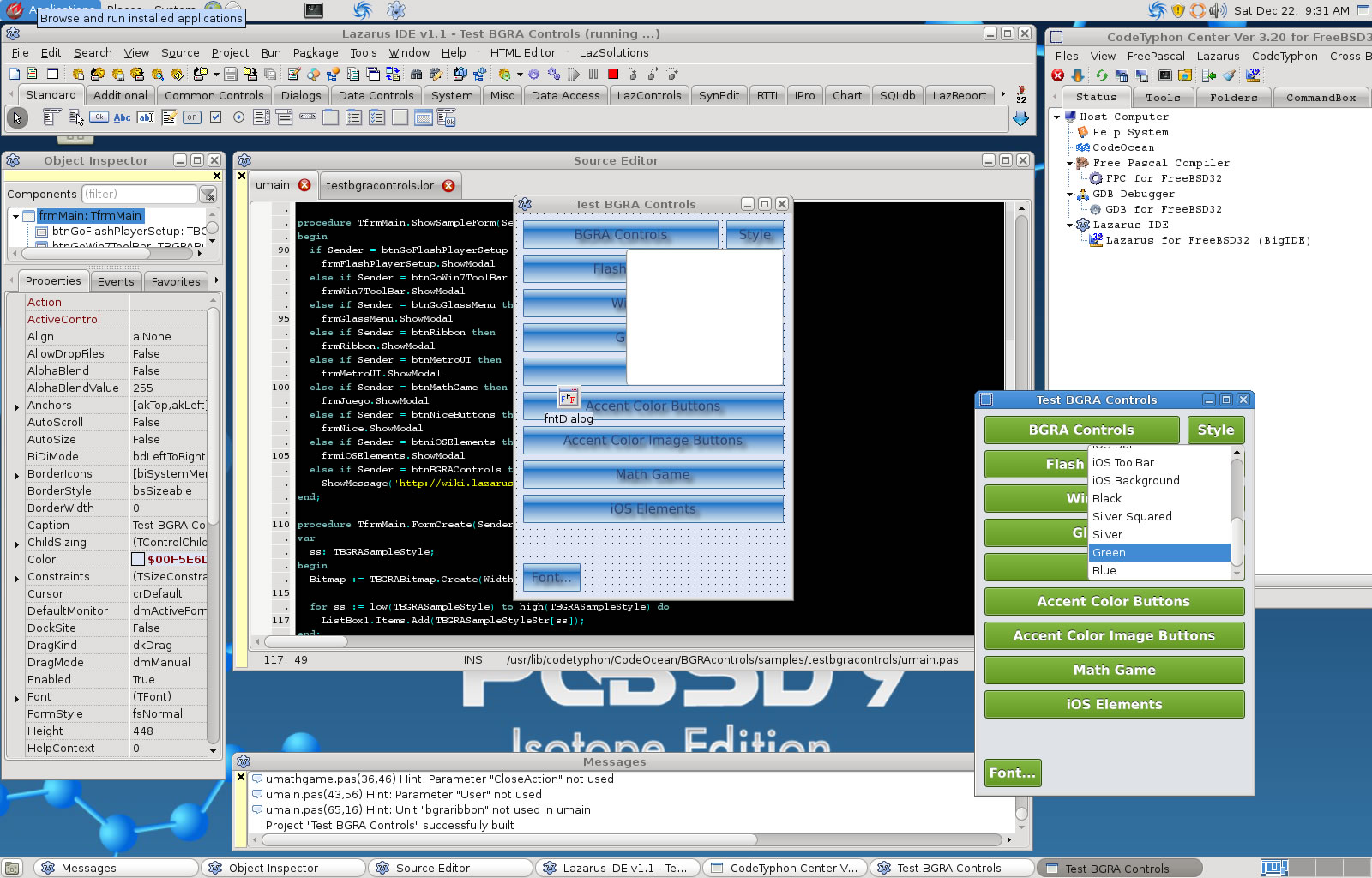Click the green Run program icon
The image size is (1372, 878).
click(504, 74)
